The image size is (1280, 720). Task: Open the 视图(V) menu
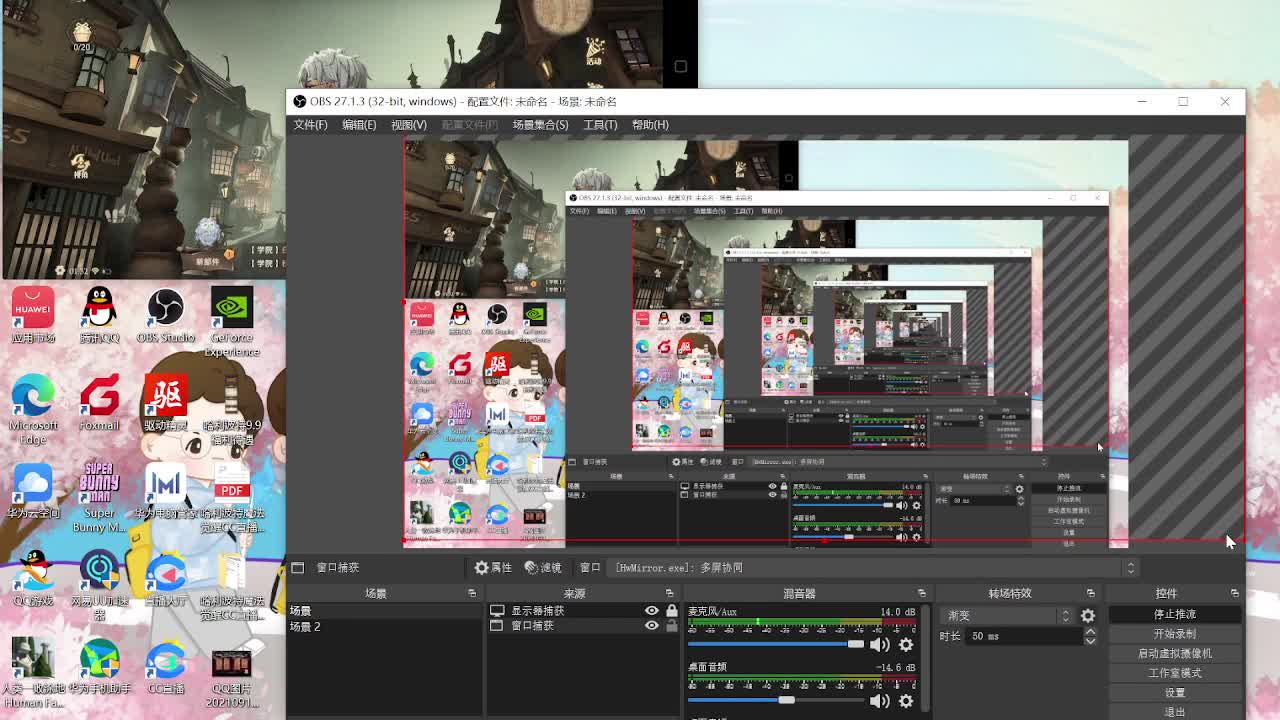pyautogui.click(x=408, y=125)
